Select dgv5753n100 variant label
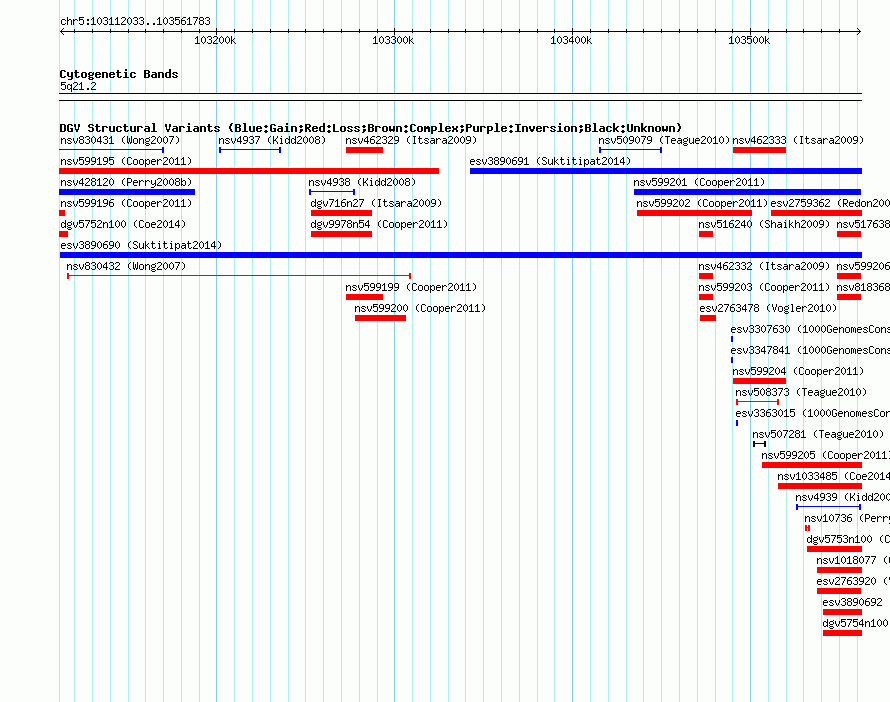The width and height of the screenshot is (890, 702). point(848,539)
